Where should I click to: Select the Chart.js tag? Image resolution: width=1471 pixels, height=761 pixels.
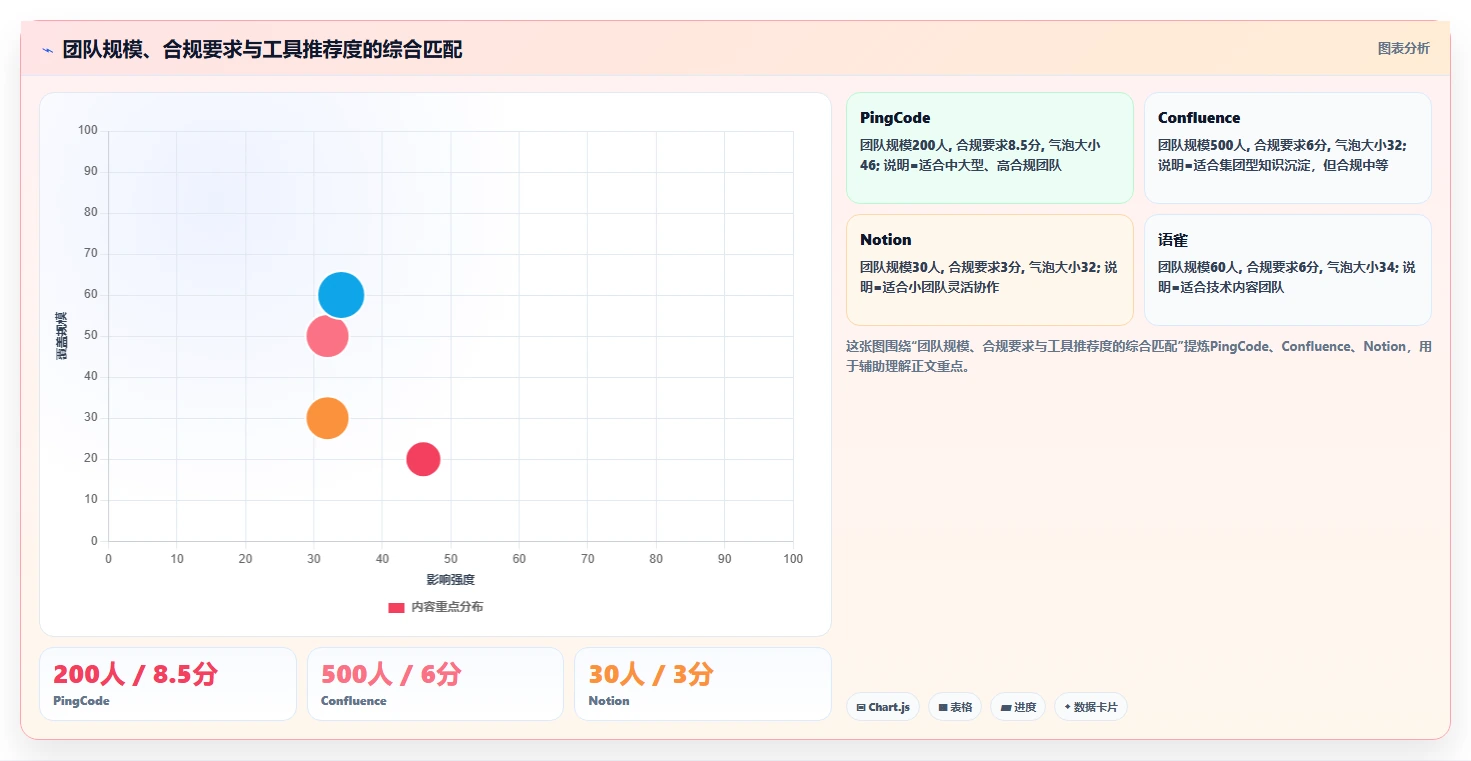(882, 707)
